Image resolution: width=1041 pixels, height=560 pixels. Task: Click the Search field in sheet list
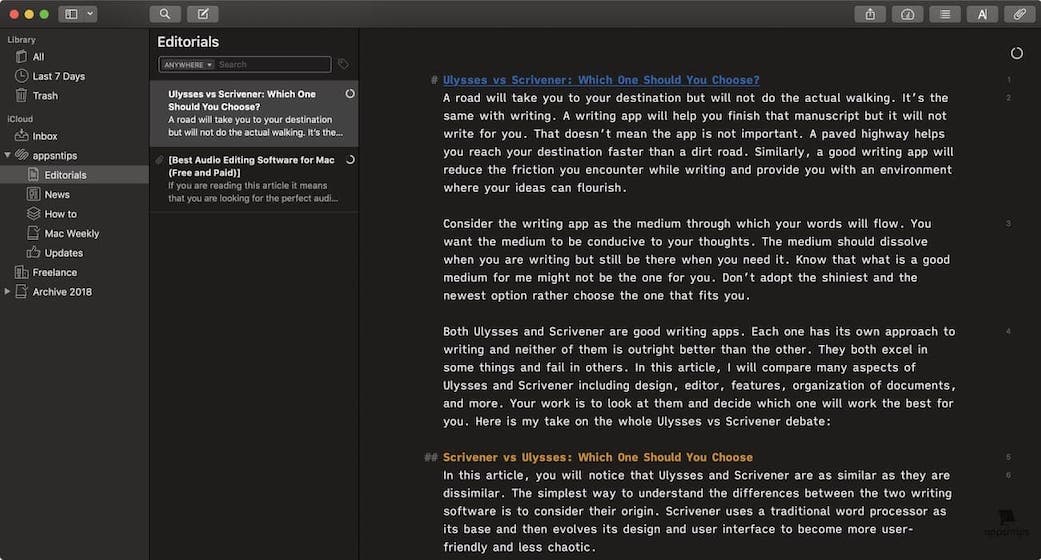tap(272, 64)
